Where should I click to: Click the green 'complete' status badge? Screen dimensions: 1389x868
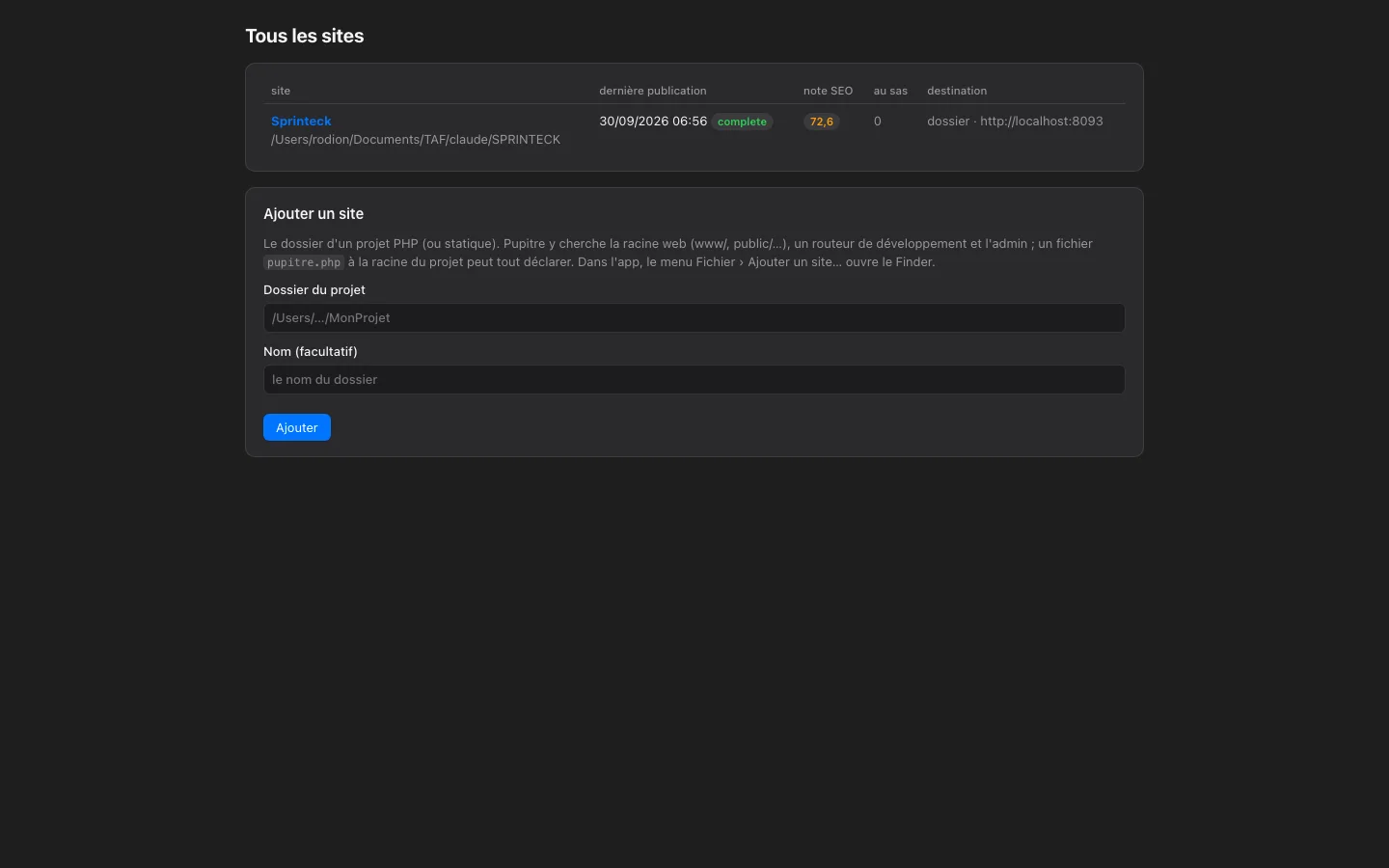tap(743, 122)
